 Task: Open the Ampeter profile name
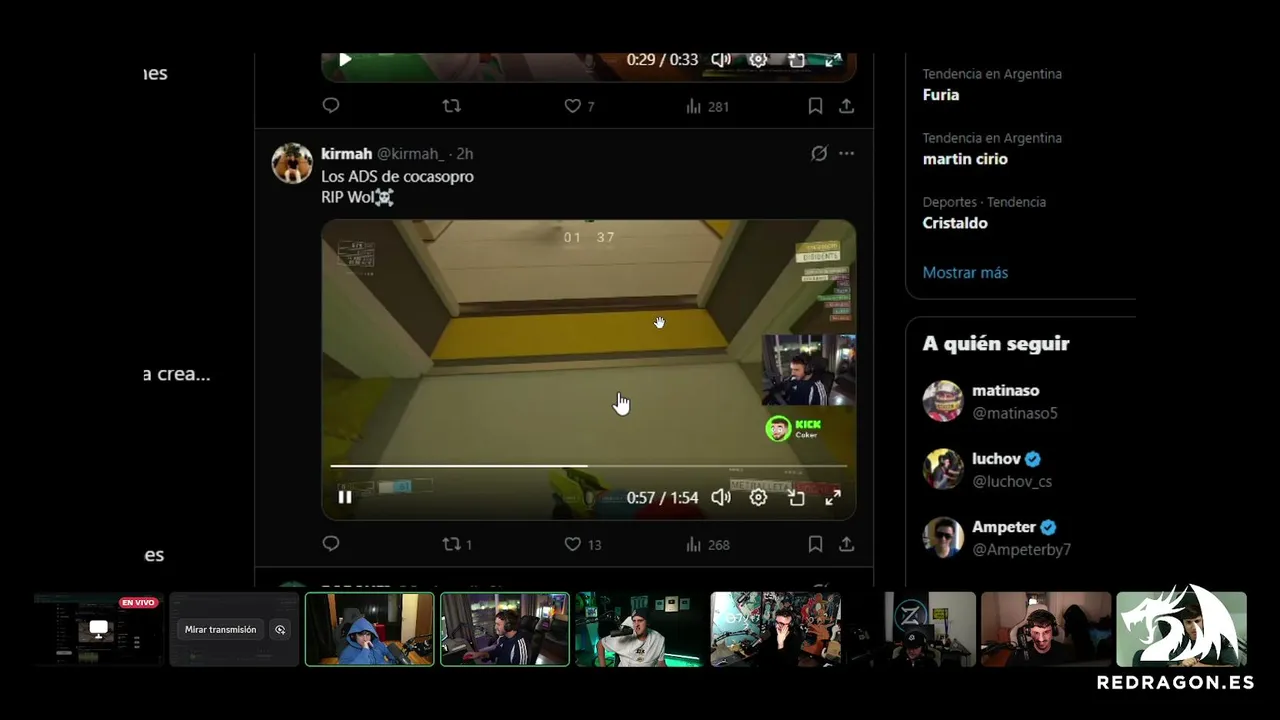[1004, 527]
